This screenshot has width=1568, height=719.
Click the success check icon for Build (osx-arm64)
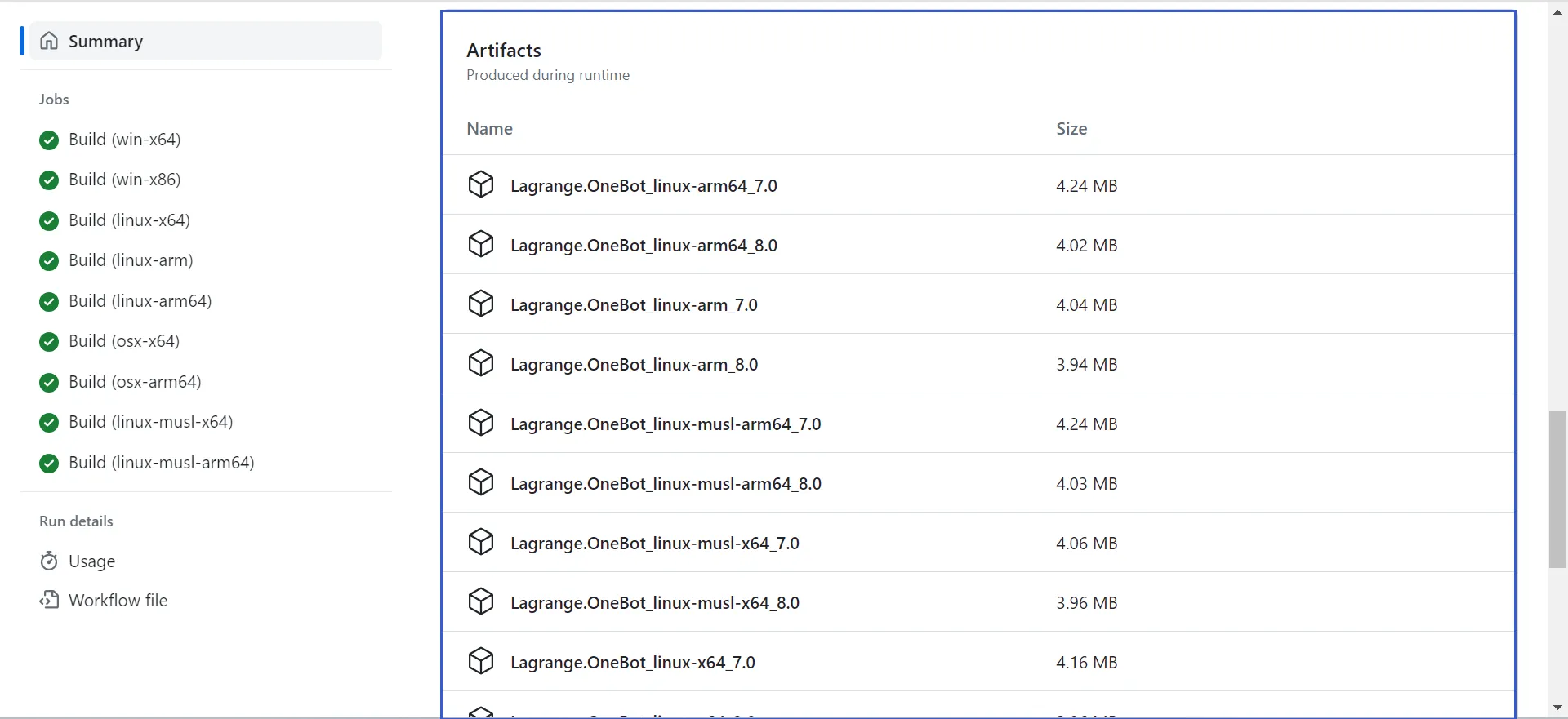pos(49,383)
